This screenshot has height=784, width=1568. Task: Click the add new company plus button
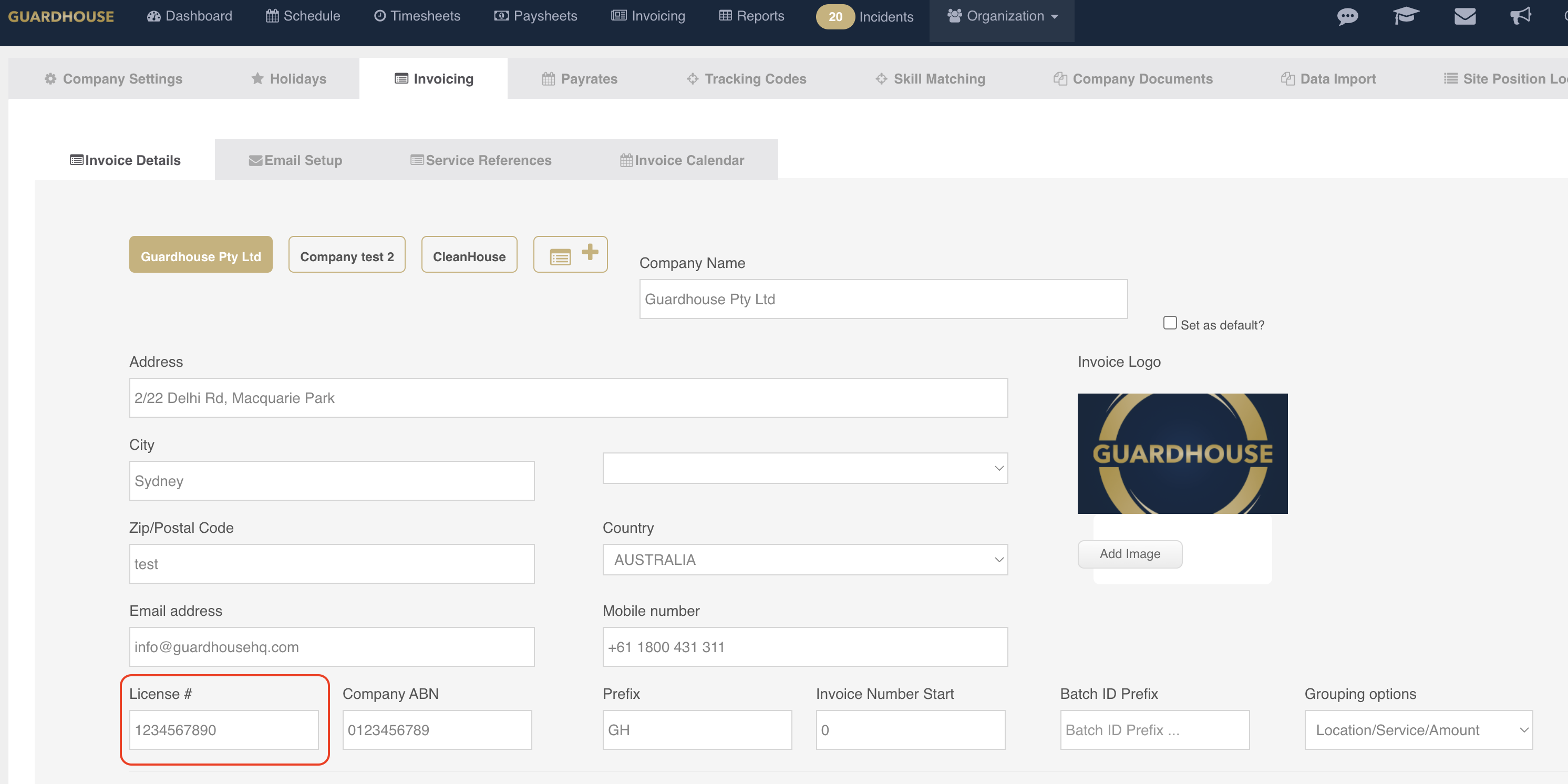(x=570, y=254)
